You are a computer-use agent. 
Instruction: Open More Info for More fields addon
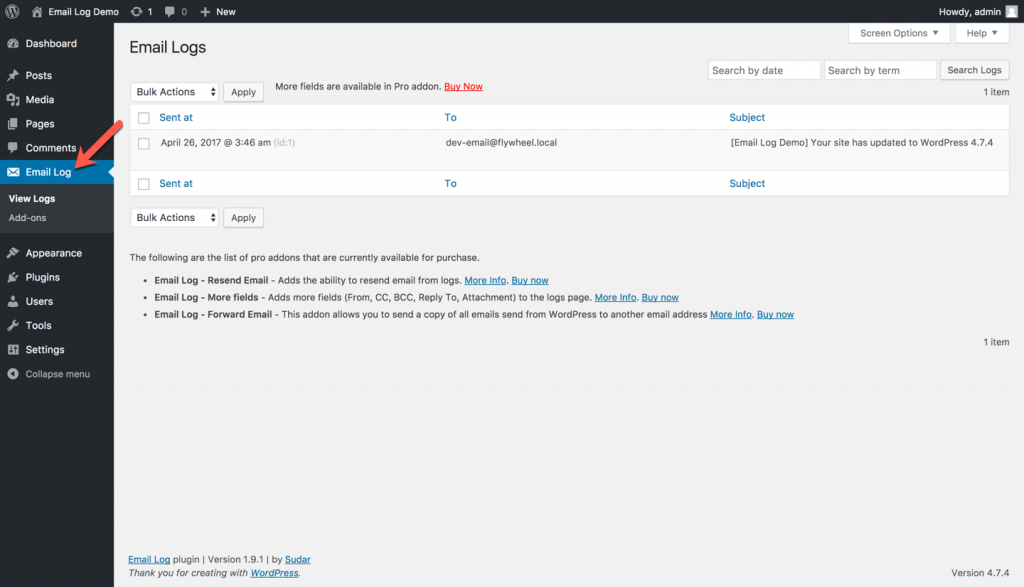point(615,297)
